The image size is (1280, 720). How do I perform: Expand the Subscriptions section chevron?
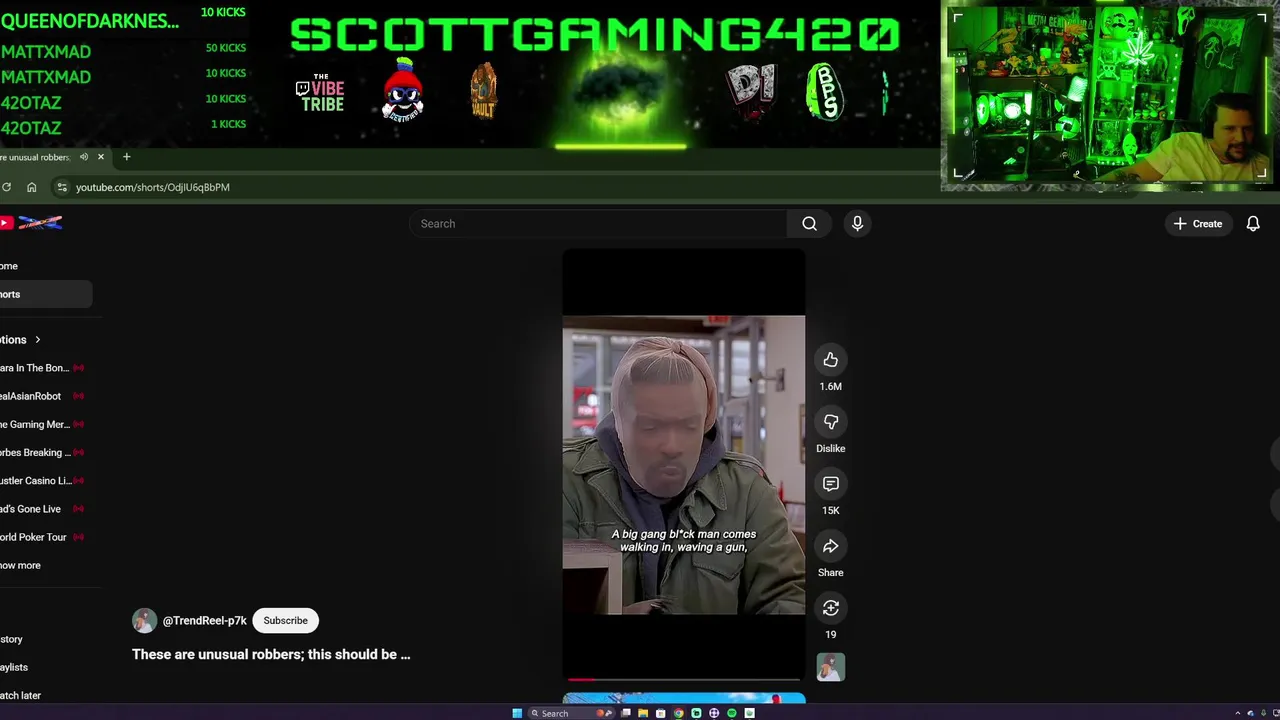pyautogui.click(x=38, y=340)
